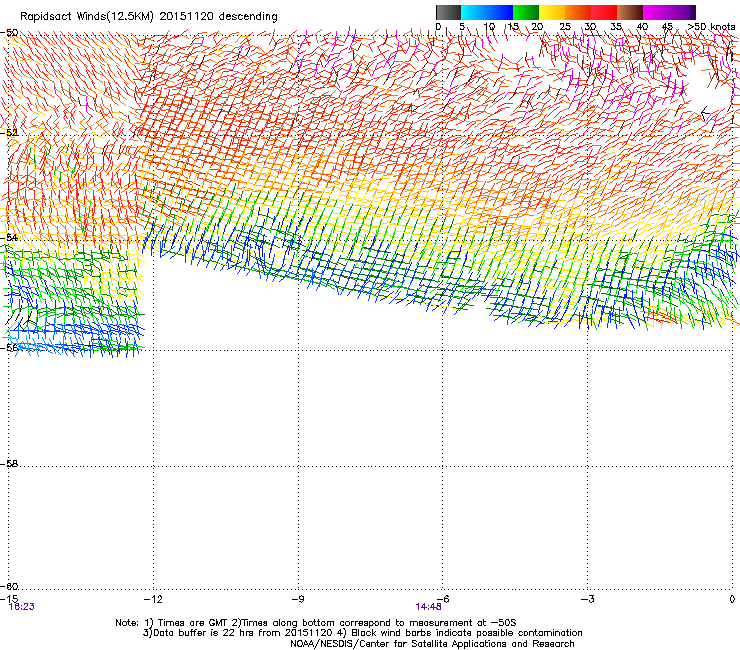This screenshot has width=740, height=650.
Task: Click the purple '16:23' swath time label
Action: click(x=21, y=607)
